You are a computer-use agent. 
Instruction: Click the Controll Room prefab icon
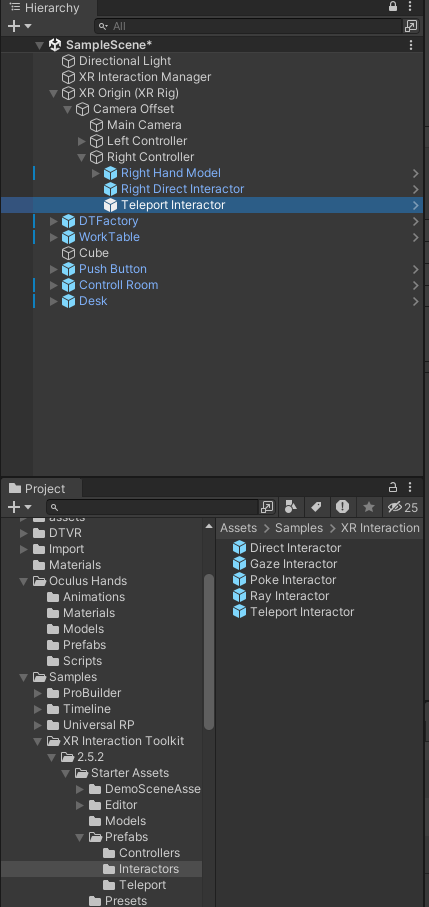pyautogui.click(x=69, y=285)
